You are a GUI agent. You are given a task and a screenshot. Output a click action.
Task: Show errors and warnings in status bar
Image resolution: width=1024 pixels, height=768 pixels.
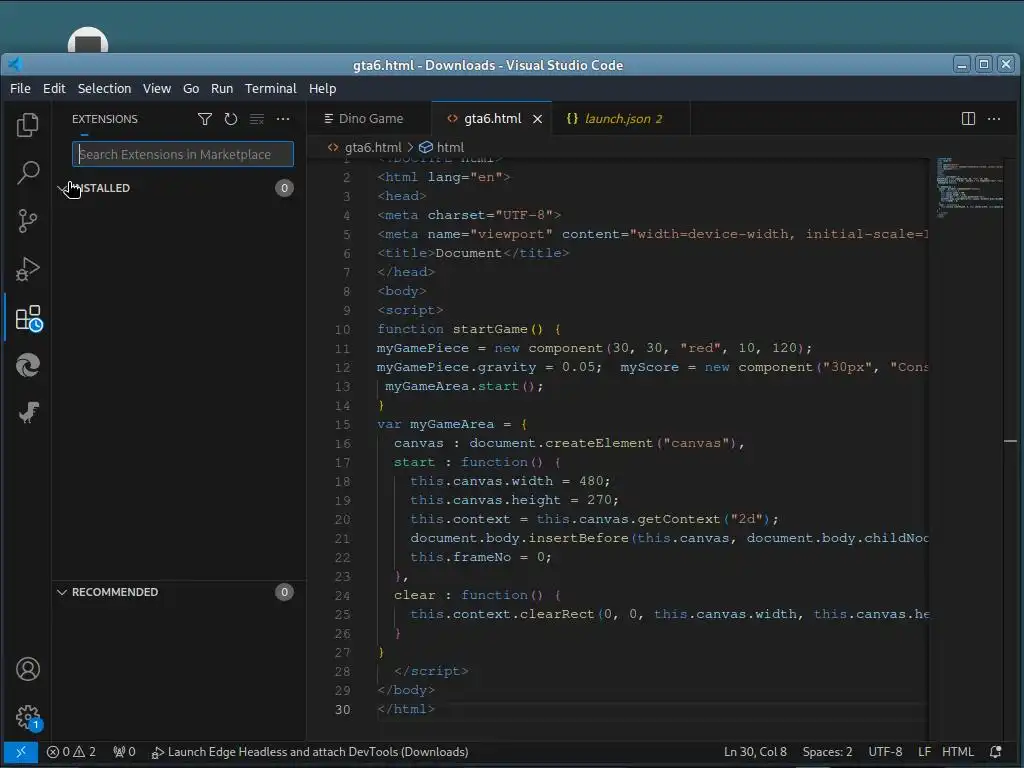click(x=71, y=752)
